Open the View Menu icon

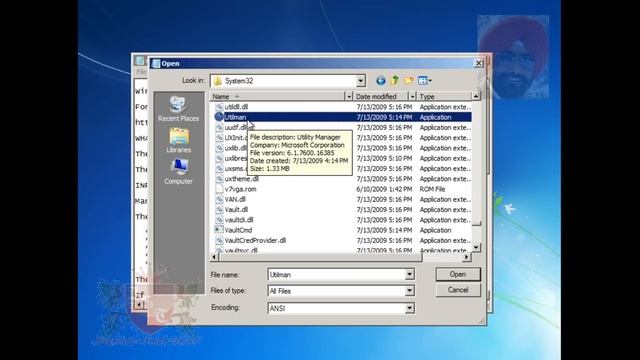(422, 80)
